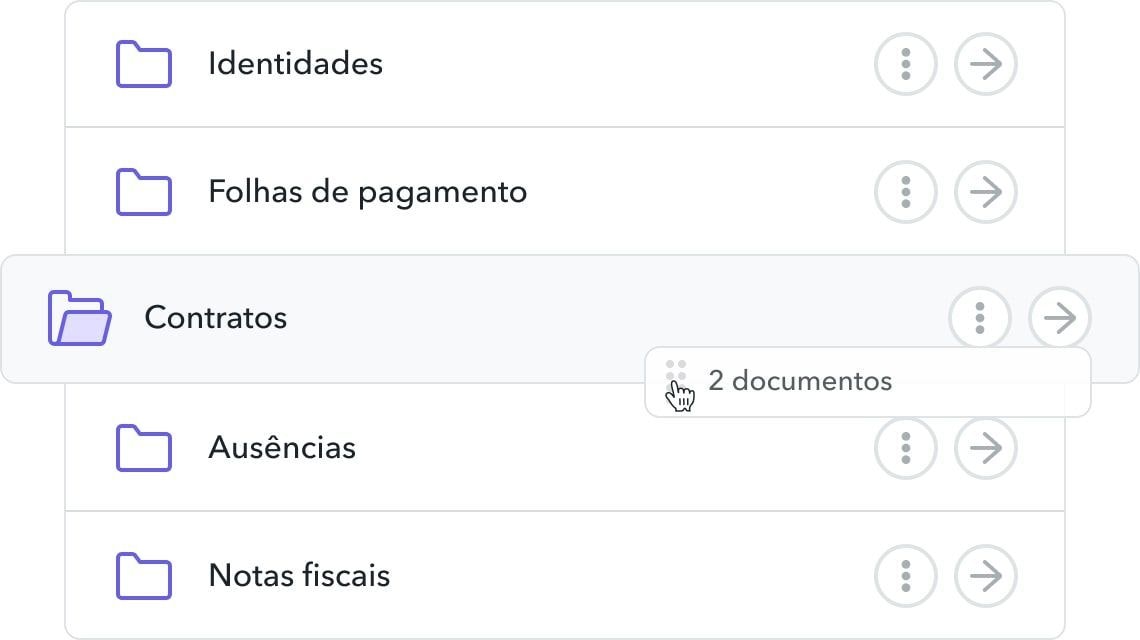
Task: Open the three-dot menu for Folhas de pagamento
Action: (x=906, y=191)
